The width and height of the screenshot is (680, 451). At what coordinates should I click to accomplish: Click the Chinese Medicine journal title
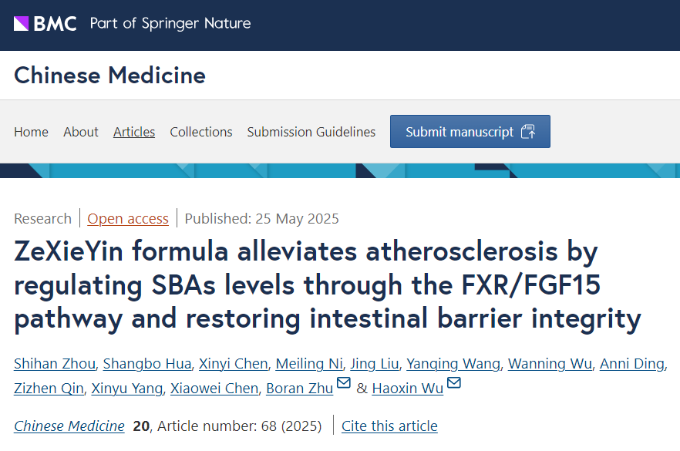[x=110, y=75]
